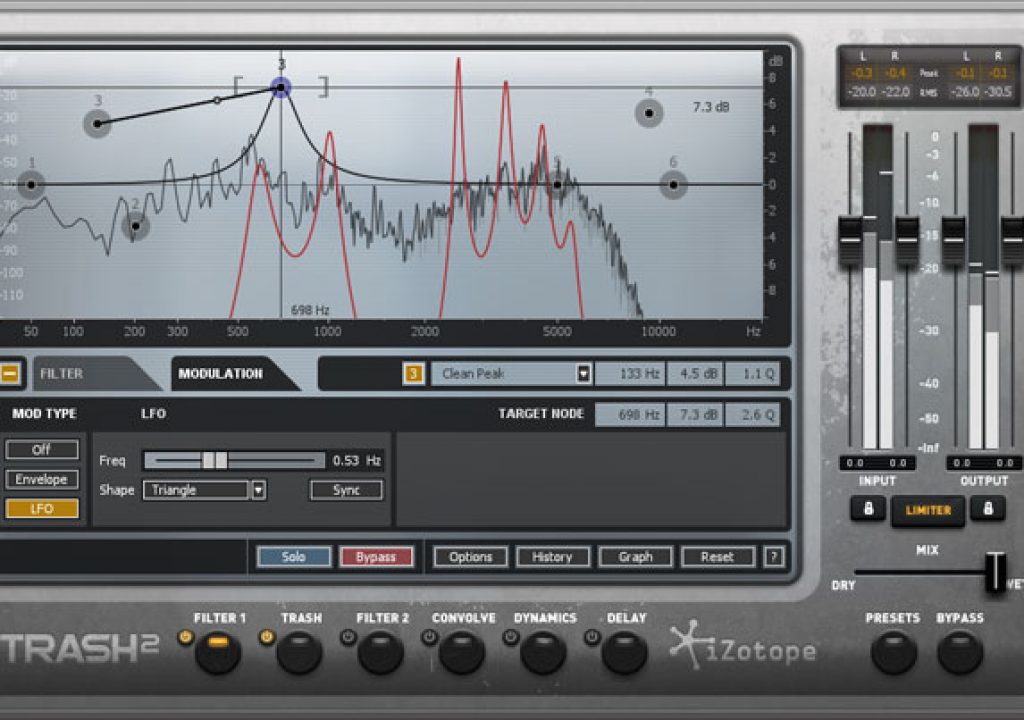Click the modulation curve midpoint handle

pyautogui.click(x=217, y=101)
